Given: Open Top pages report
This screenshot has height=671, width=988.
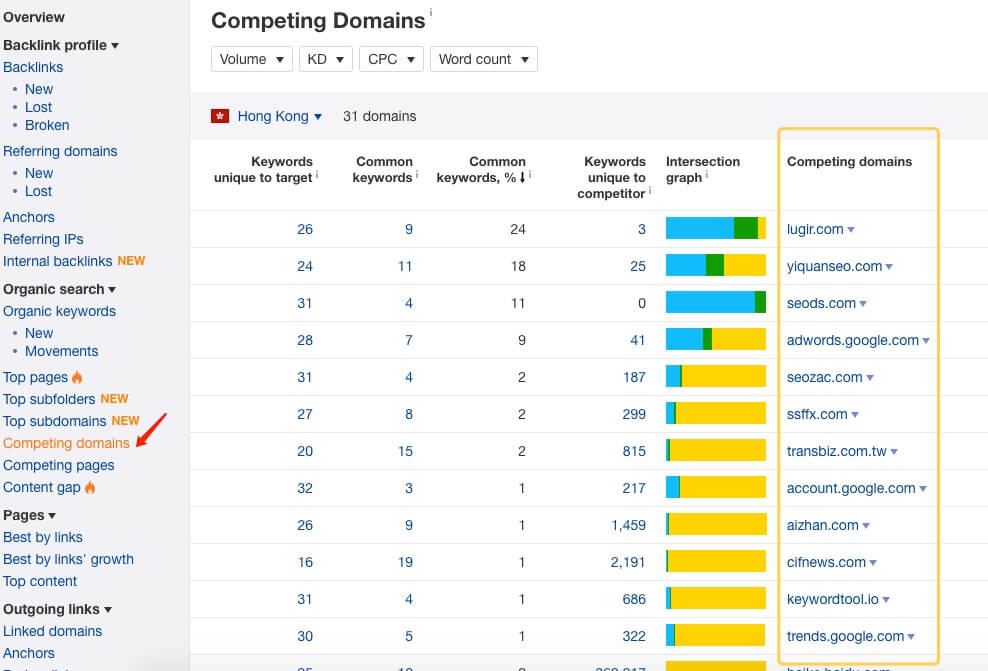Looking at the screenshot, I should (35, 377).
